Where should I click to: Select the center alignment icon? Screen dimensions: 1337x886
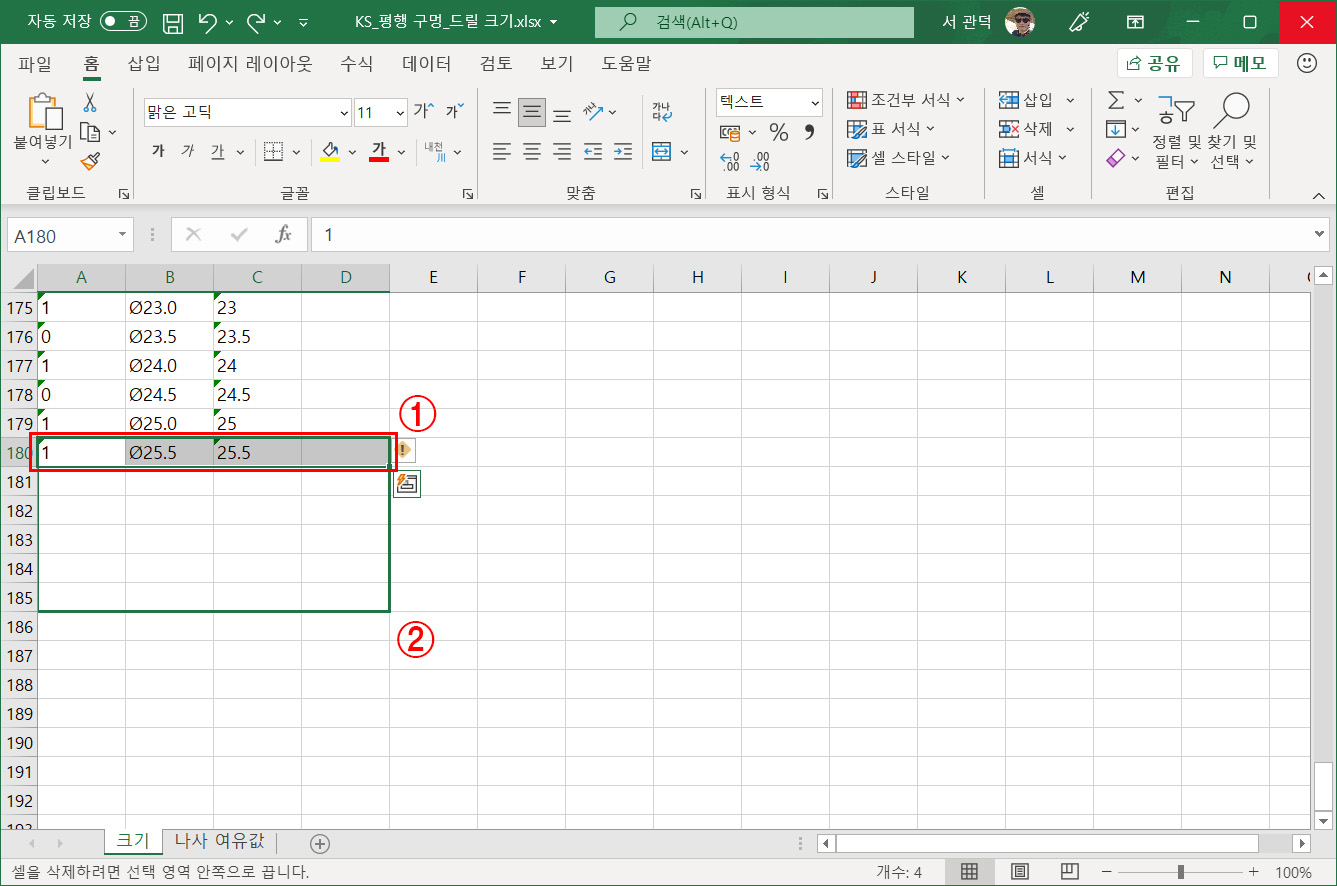[x=531, y=152]
